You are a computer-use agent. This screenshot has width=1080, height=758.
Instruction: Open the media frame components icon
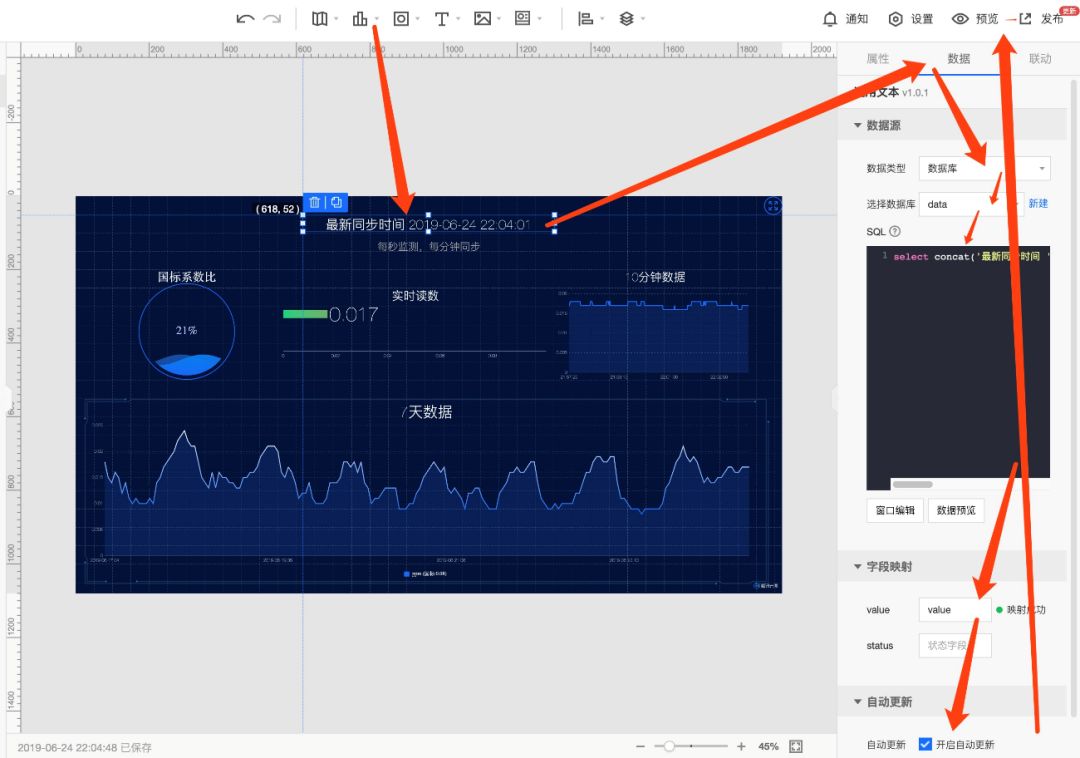click(401, 19)
